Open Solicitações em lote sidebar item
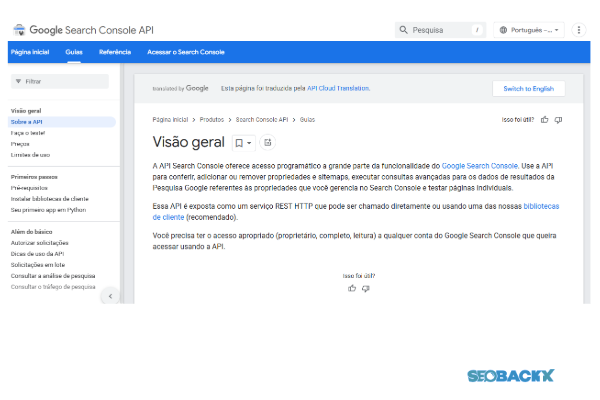 (38, 265)
